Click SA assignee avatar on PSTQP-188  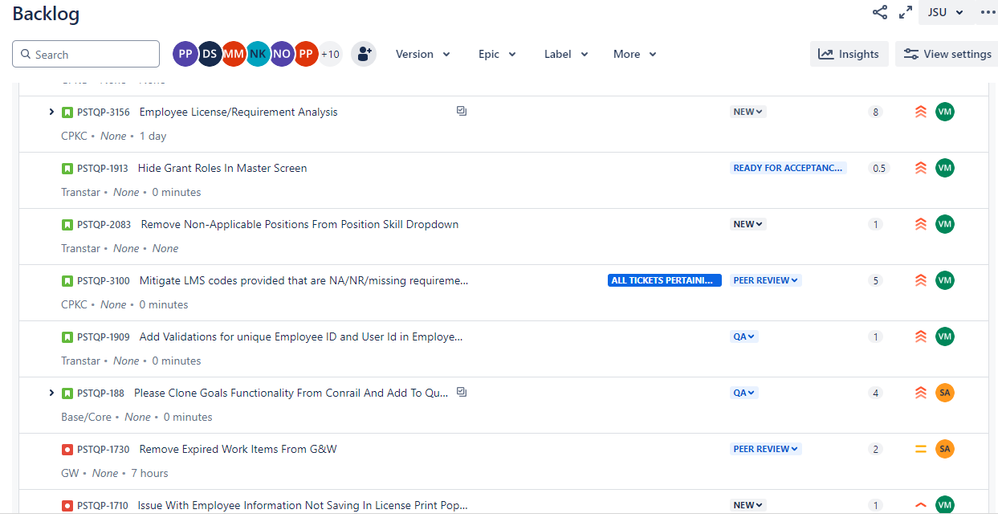point(945,392)
